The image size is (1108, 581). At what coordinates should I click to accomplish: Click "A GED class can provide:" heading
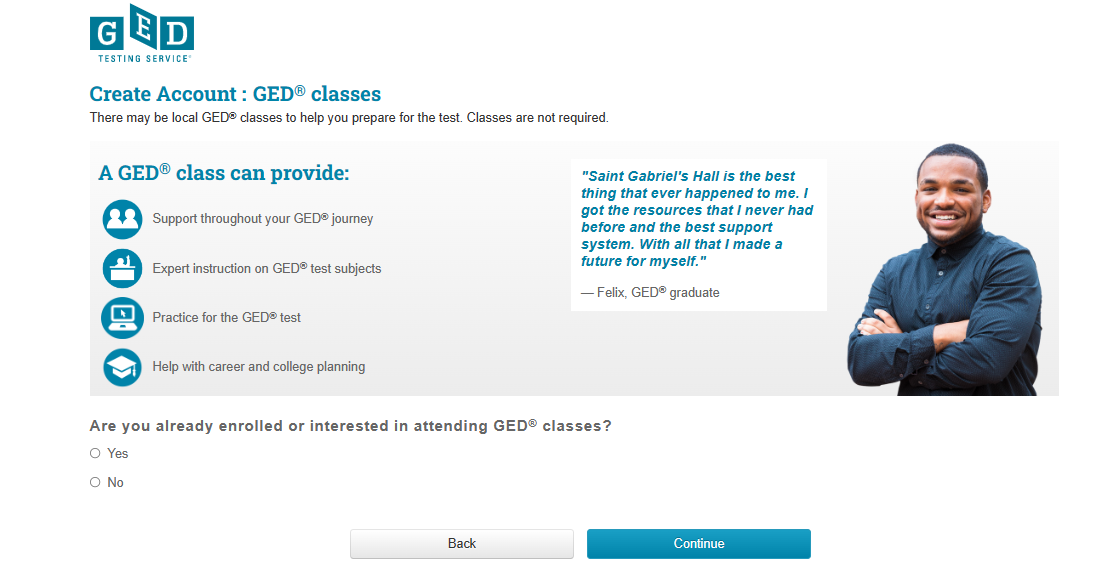pos(224,173)
